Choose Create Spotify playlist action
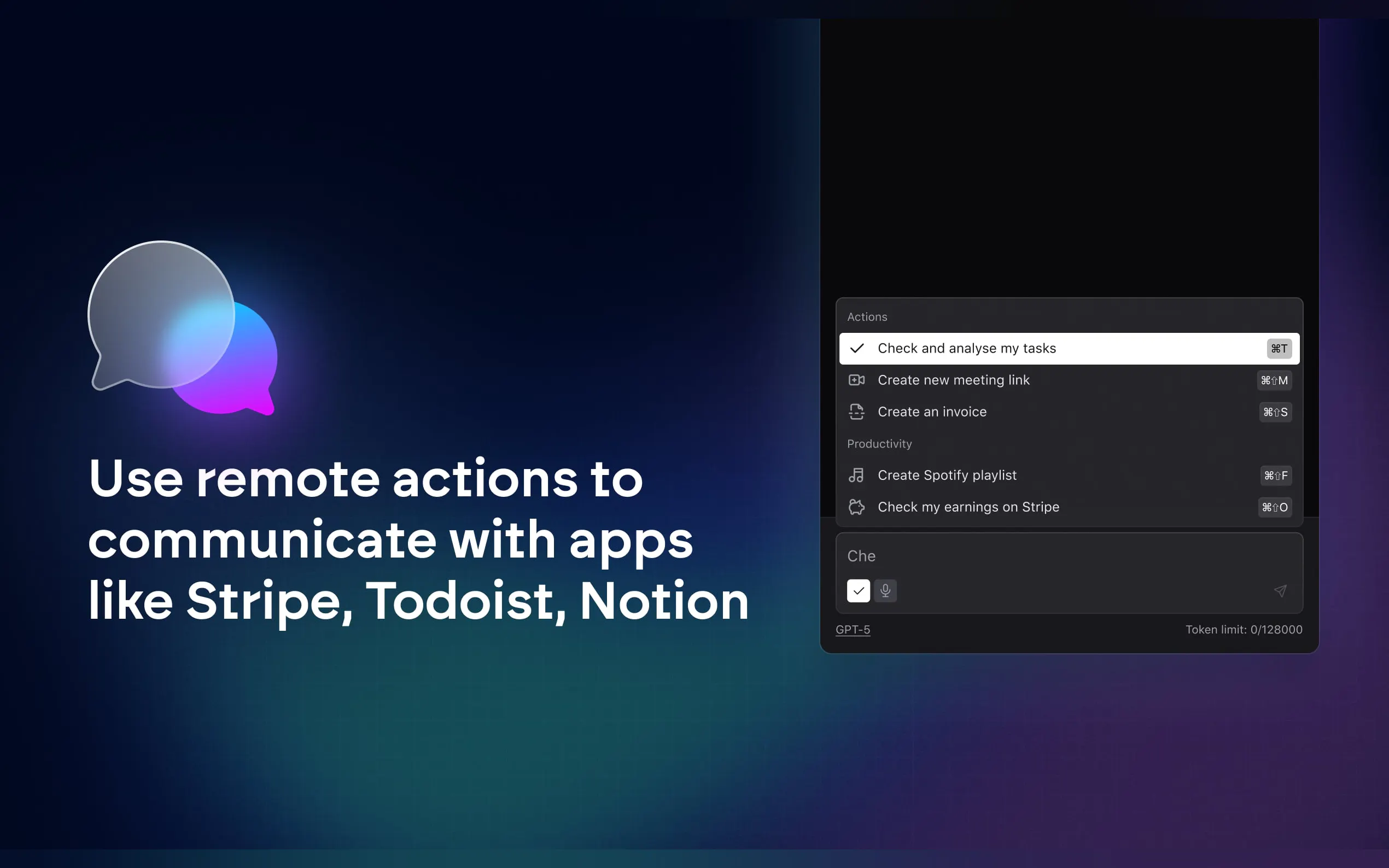This screenshot has height=868, width=1389. click(x=947, y=476)
